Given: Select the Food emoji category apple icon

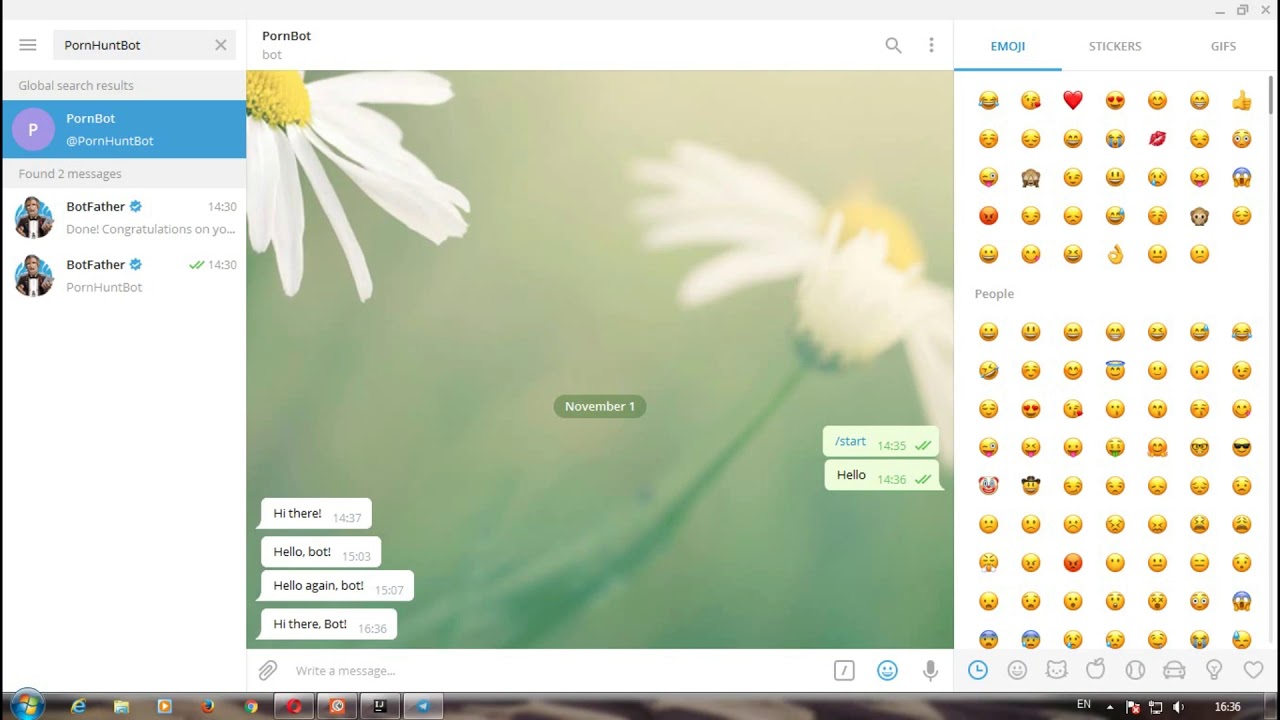Looking at the screenshot, I should click(x=1096, y=671).
